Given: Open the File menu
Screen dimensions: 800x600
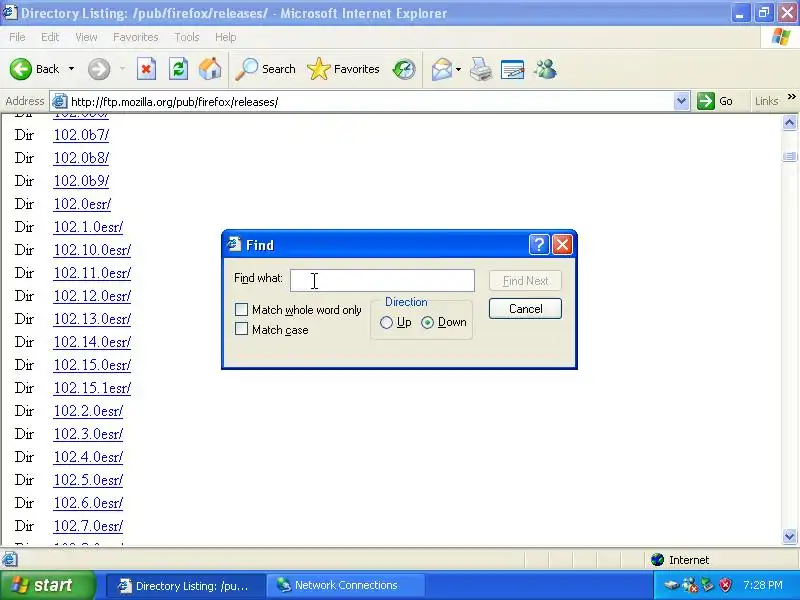Looking at the screenshot, I should pyautogui.click(x=17, y=37).
